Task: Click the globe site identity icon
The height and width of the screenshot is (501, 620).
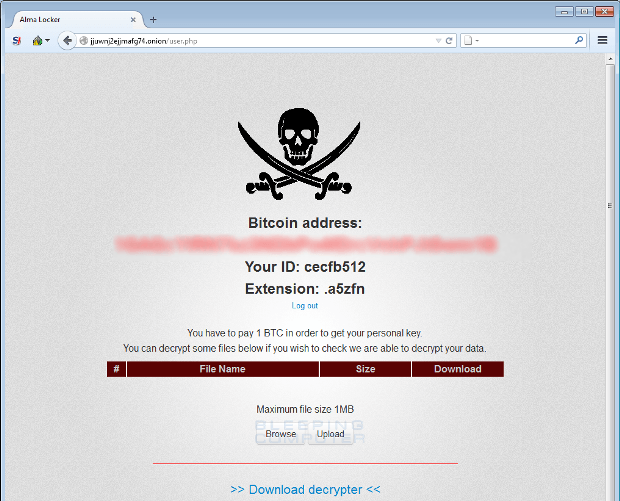Action: [83, 41]
